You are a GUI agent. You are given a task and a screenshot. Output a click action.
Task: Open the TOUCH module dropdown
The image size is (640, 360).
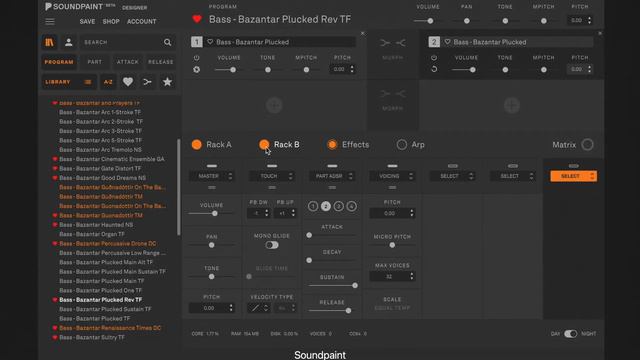tap(272, 176)
